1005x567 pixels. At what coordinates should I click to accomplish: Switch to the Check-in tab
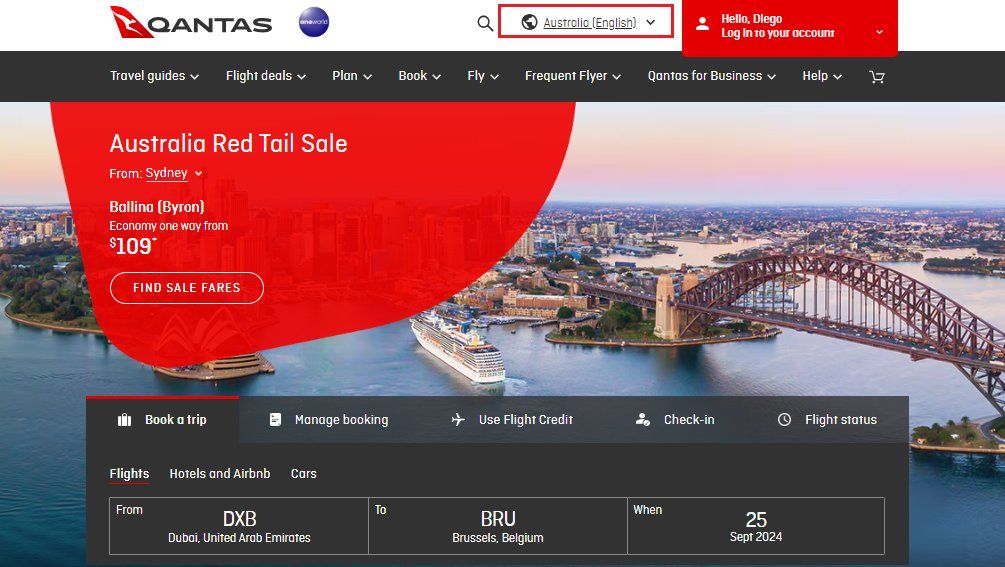(x=674, y=420)
